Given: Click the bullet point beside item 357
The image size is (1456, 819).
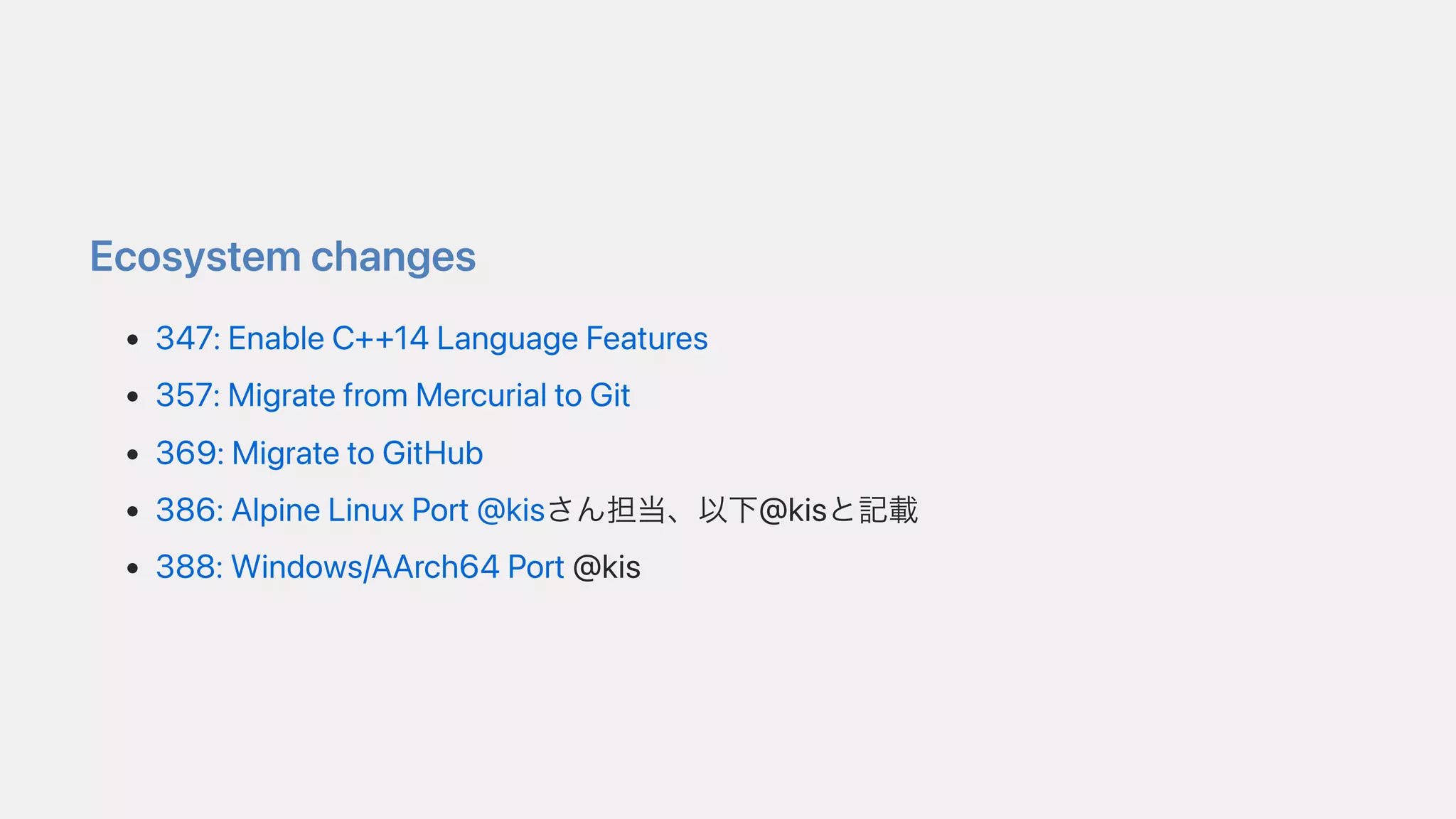Looking at the screenshot, I should 132,397.
